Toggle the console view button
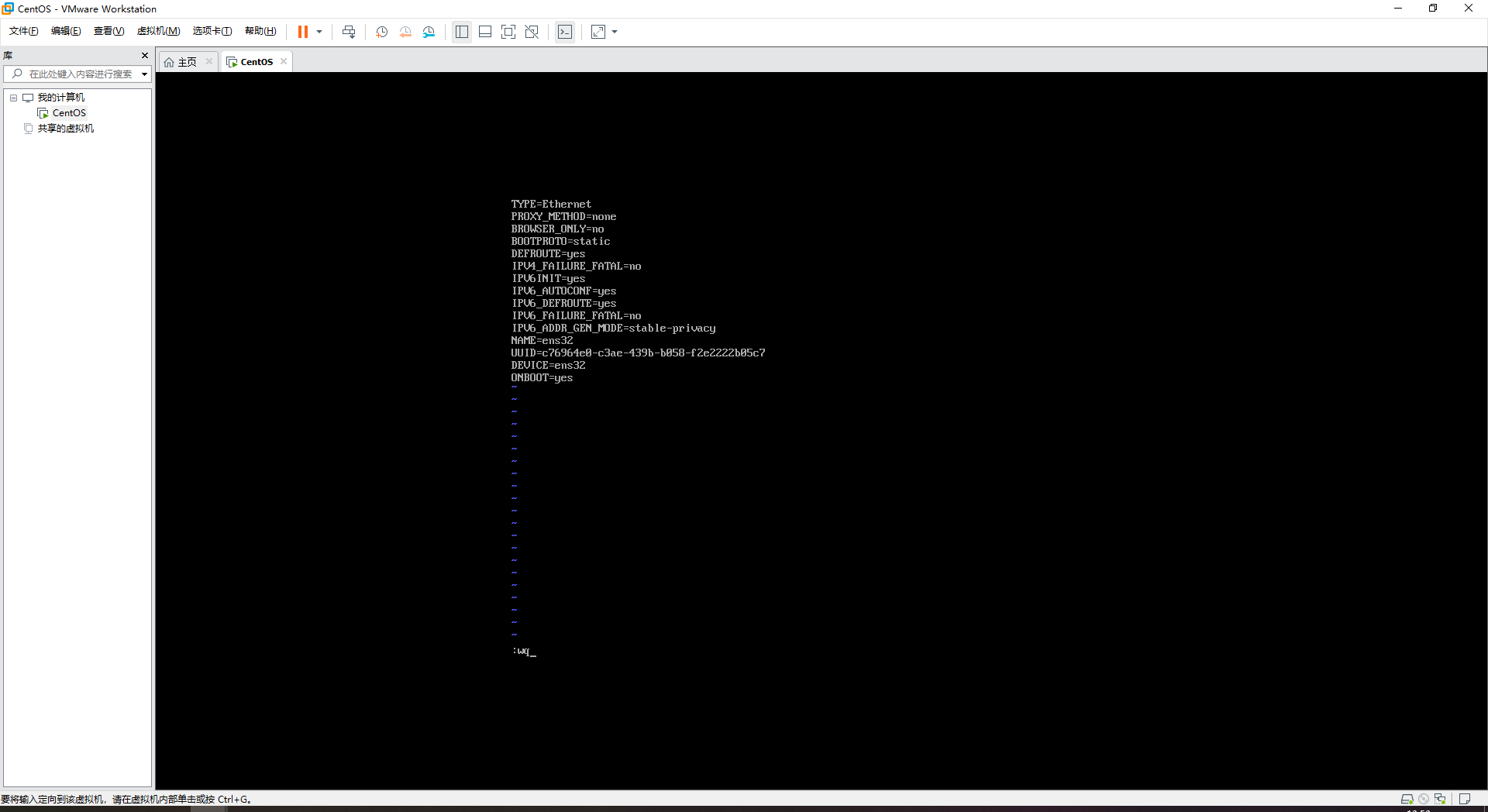Image resolution: width=1488 pixels, height=812 pixels. 565,32
